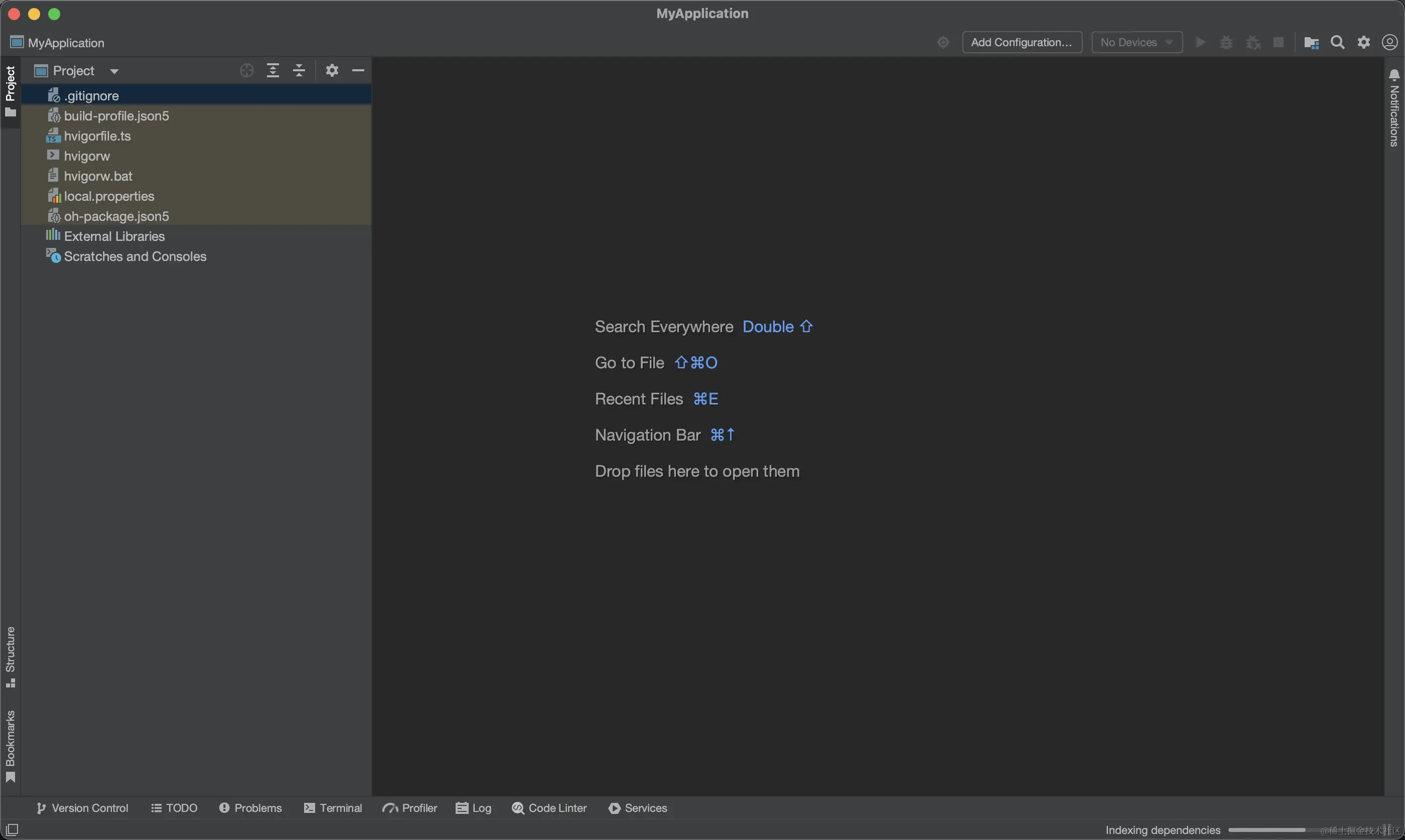Open the Code Linter tool window
This screenshot has height=840, width=1405.
click(549, 808)
